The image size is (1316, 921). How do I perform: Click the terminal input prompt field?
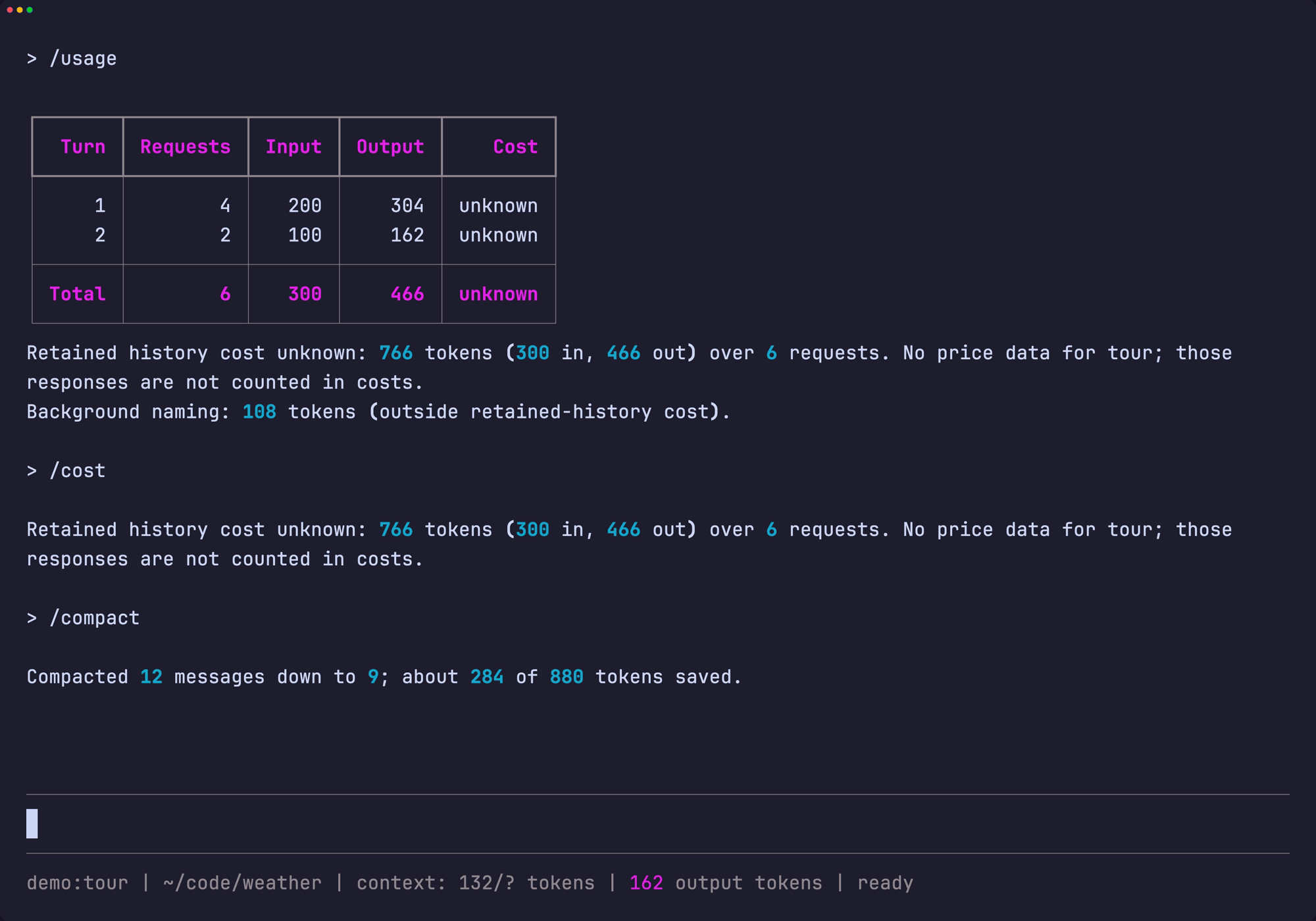point(658,824)
